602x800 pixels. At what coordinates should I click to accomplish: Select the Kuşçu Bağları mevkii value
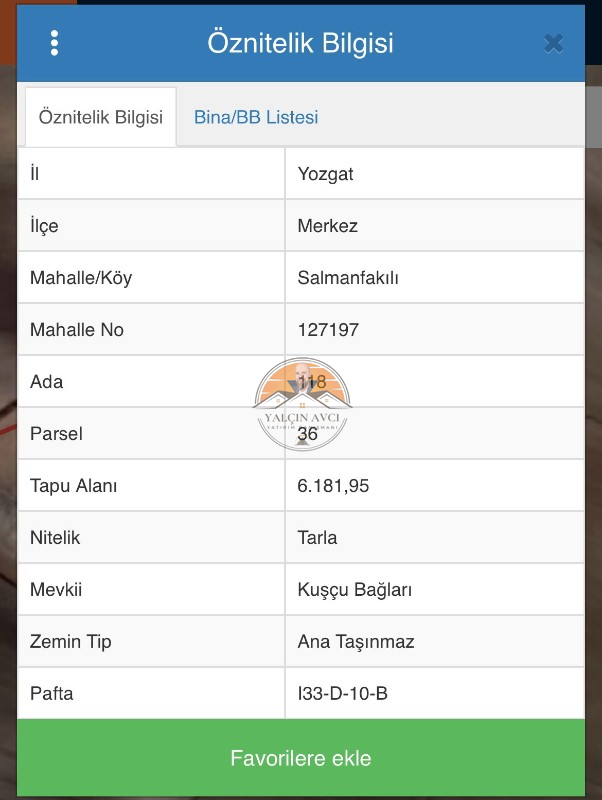tap(355, 590)
